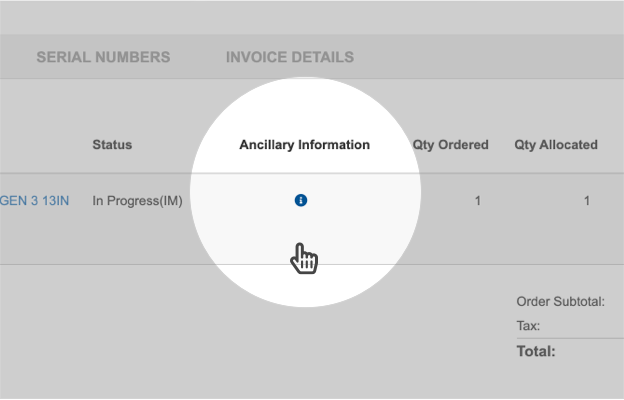
Task: Click the blue ancillary information info icon
Action: 301,201
